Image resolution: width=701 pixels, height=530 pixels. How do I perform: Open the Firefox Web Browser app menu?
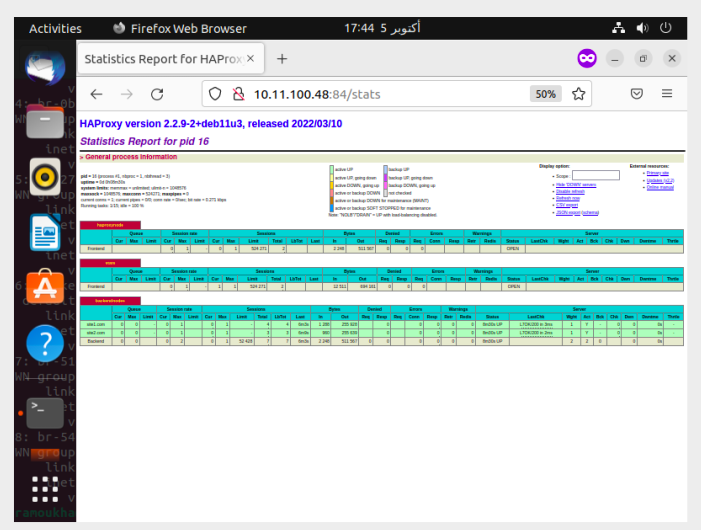click(179, 29)
